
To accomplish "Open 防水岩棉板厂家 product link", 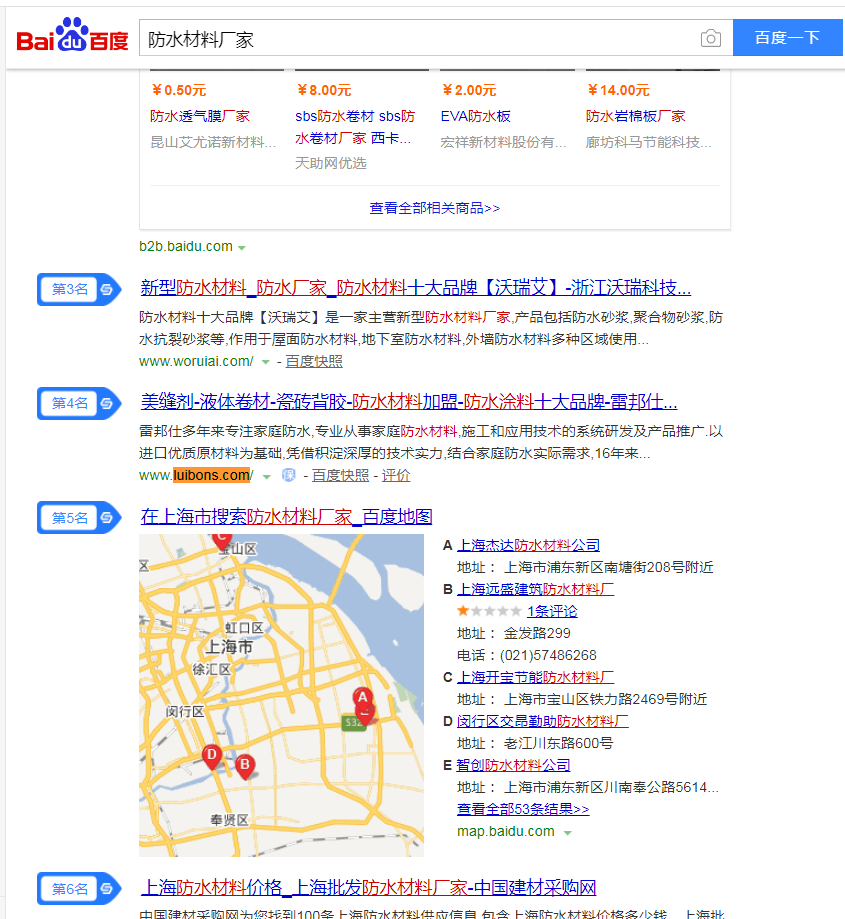I will 636,116.
